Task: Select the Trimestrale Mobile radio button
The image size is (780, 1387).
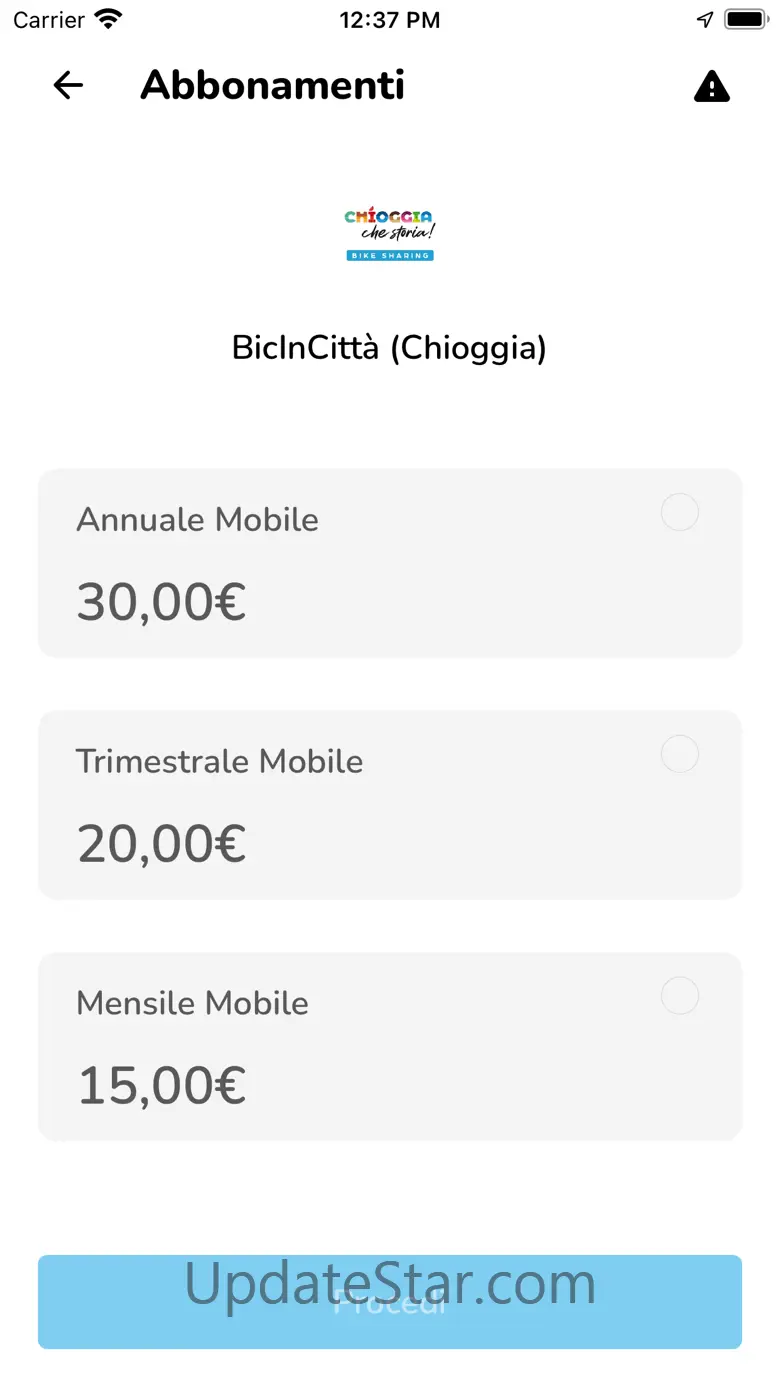Action: click(x=680, y=754)
